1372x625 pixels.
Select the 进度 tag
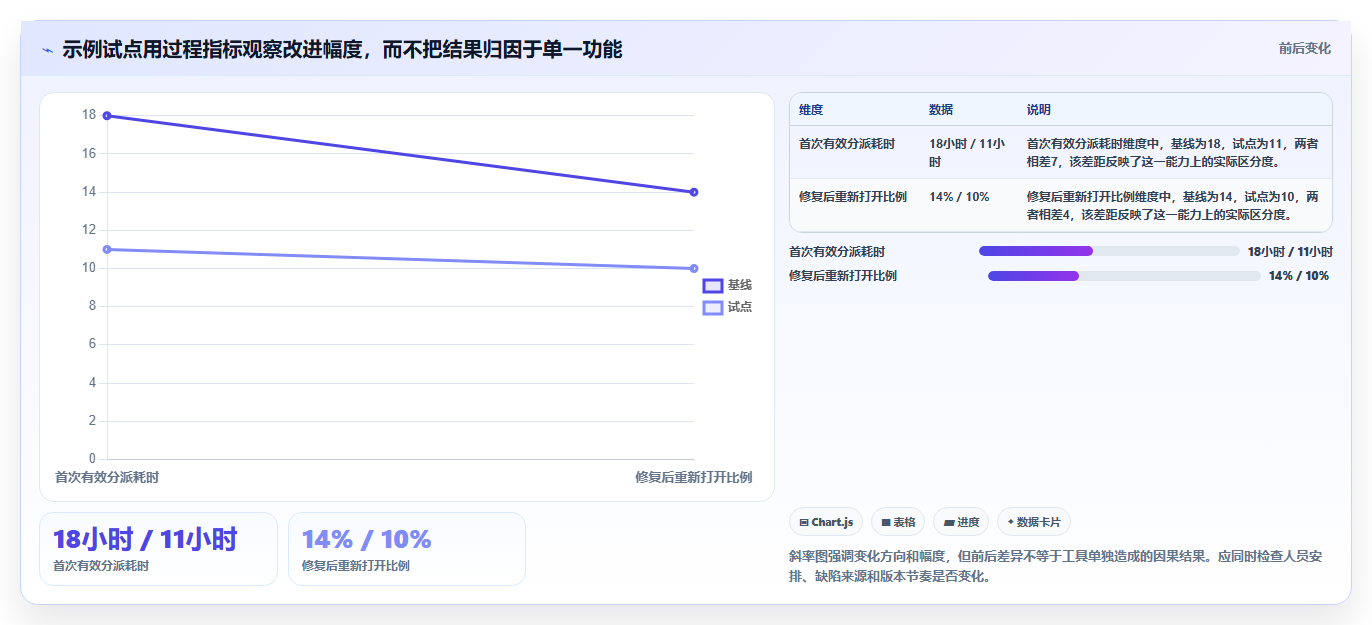pos(961,522)
